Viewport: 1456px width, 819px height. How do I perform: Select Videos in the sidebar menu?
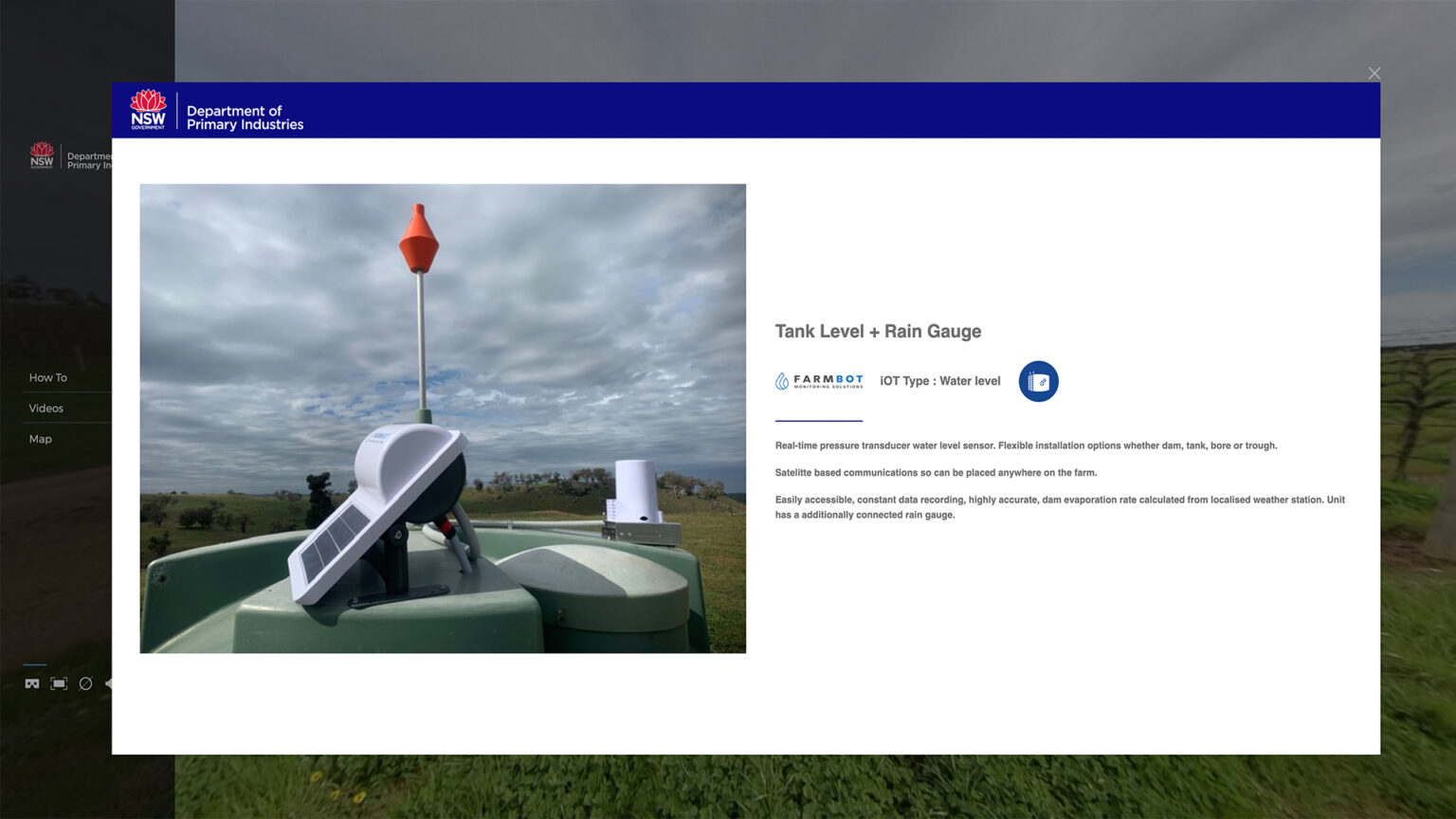tap(45, 408)
